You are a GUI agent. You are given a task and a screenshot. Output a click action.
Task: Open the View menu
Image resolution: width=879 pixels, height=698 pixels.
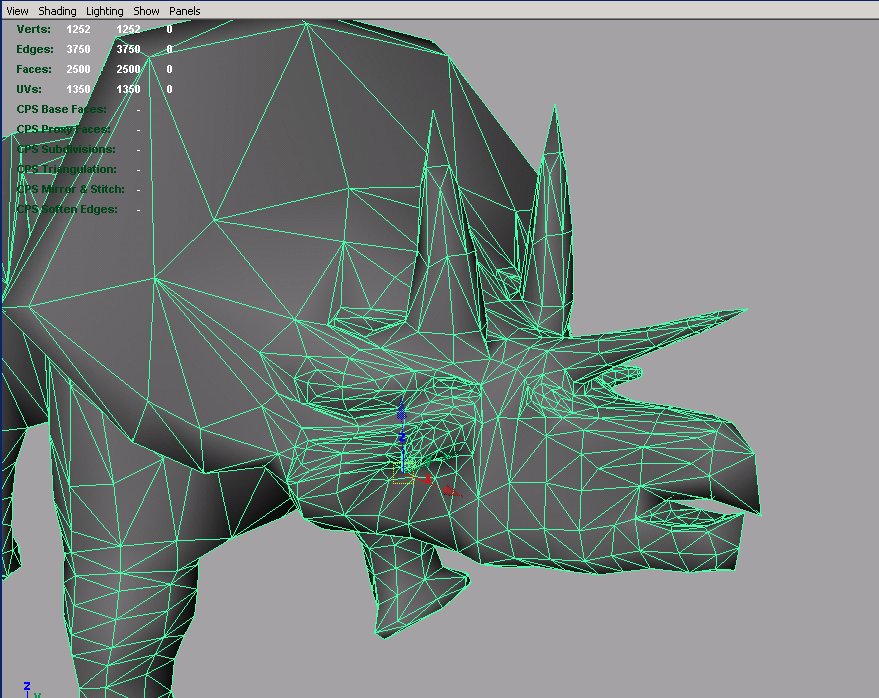[17, 11]
